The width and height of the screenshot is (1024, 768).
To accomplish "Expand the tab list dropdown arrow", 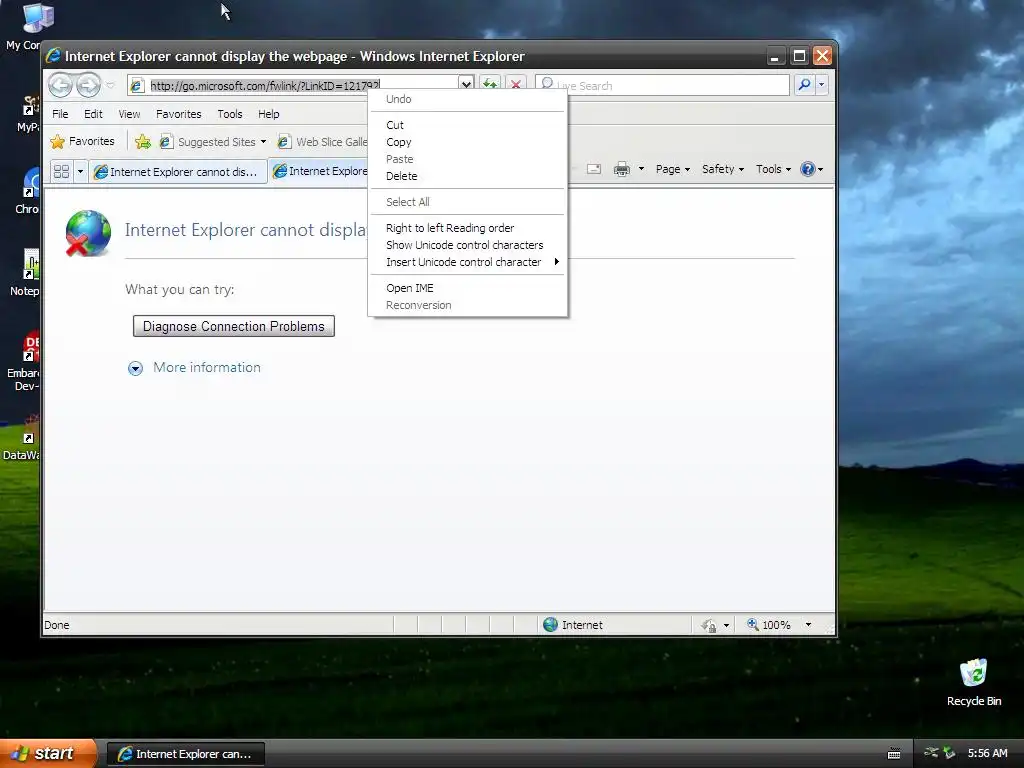I will [80, 171].
